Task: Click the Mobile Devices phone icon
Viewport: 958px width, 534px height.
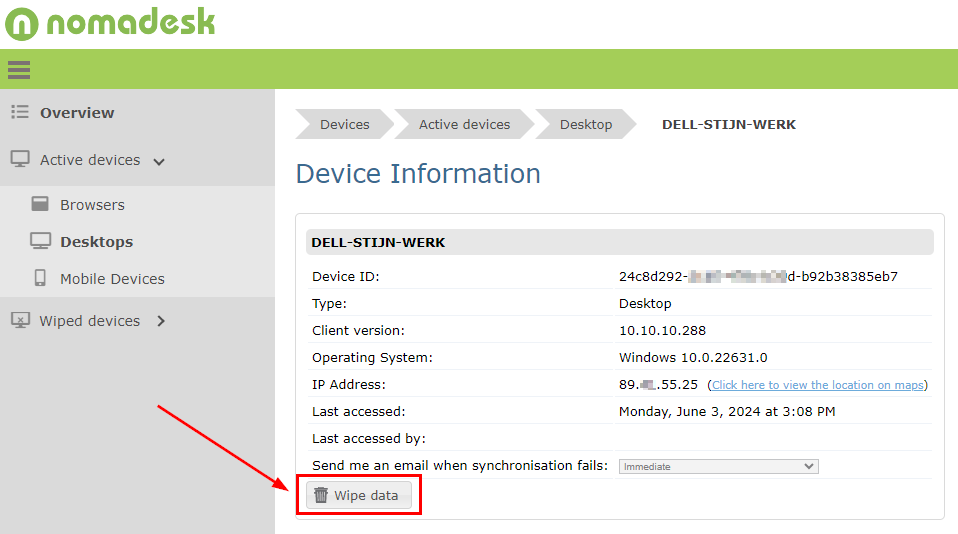Action: coord(40,278)
